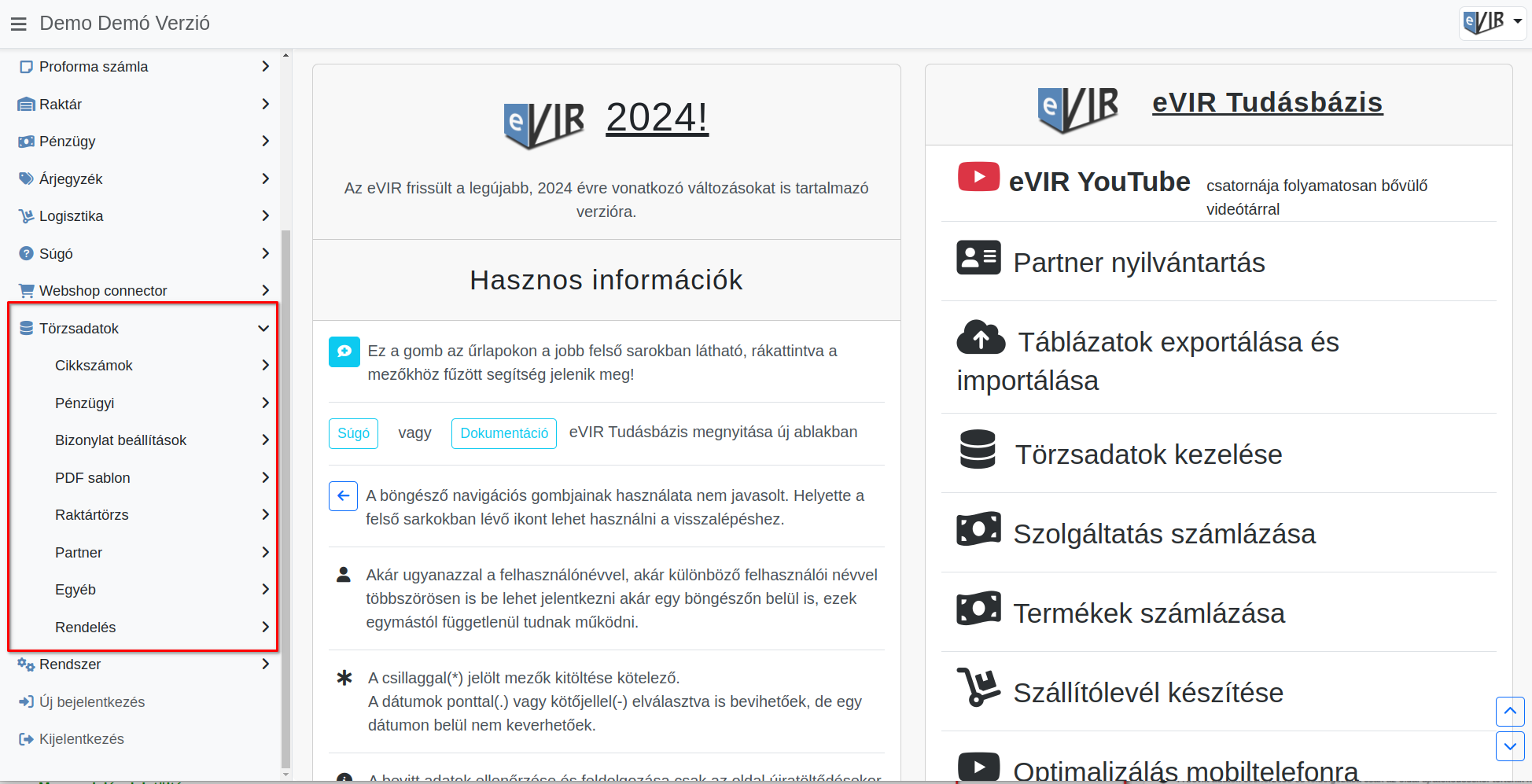Expand the PDF sablon chevron
The width and height of the screenshot is (1532, 784).
click(x=265, y=478)
